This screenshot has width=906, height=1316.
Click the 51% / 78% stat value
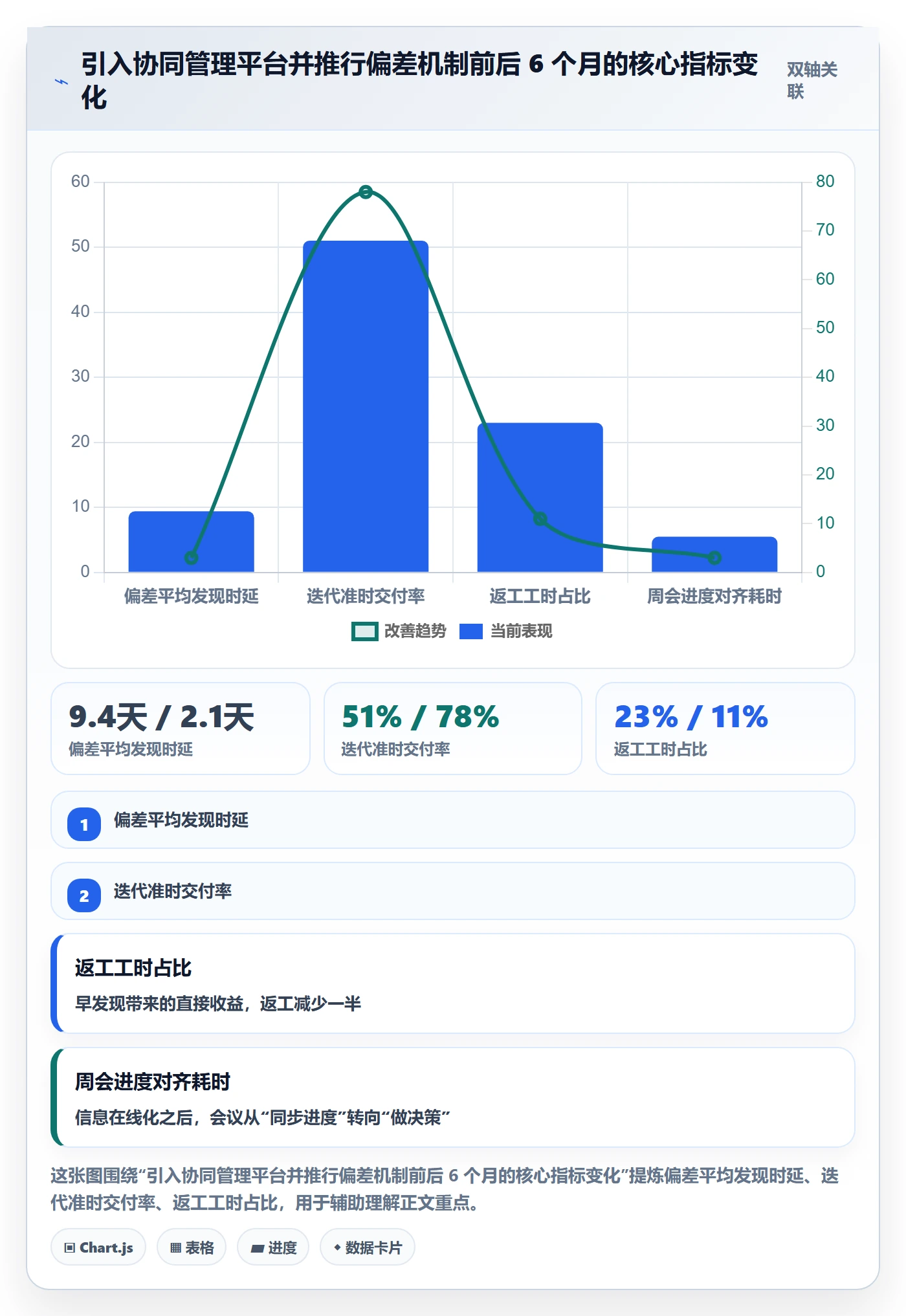coord(421,717)
